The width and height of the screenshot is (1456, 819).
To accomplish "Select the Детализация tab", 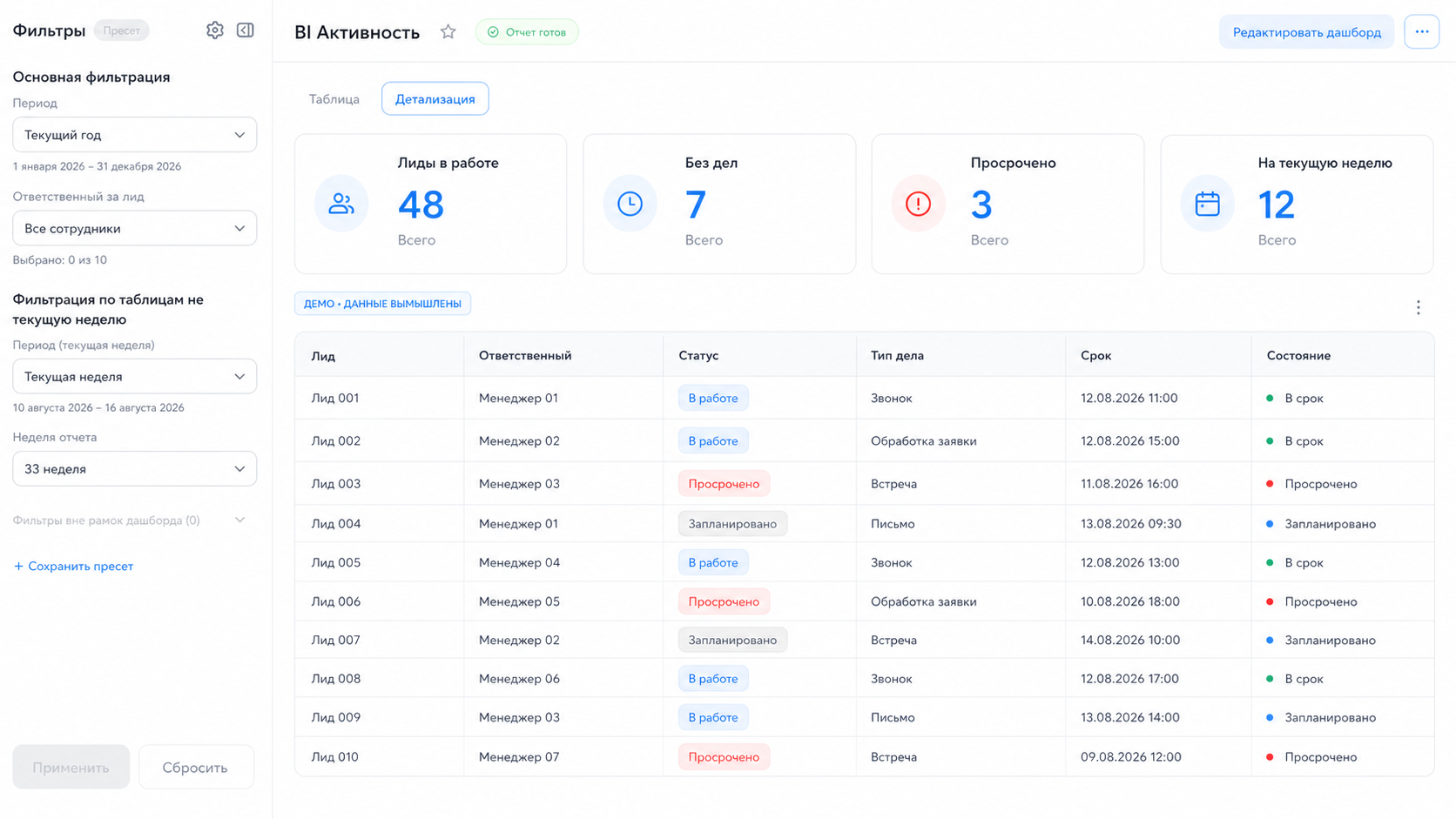I will coord(435,99).
